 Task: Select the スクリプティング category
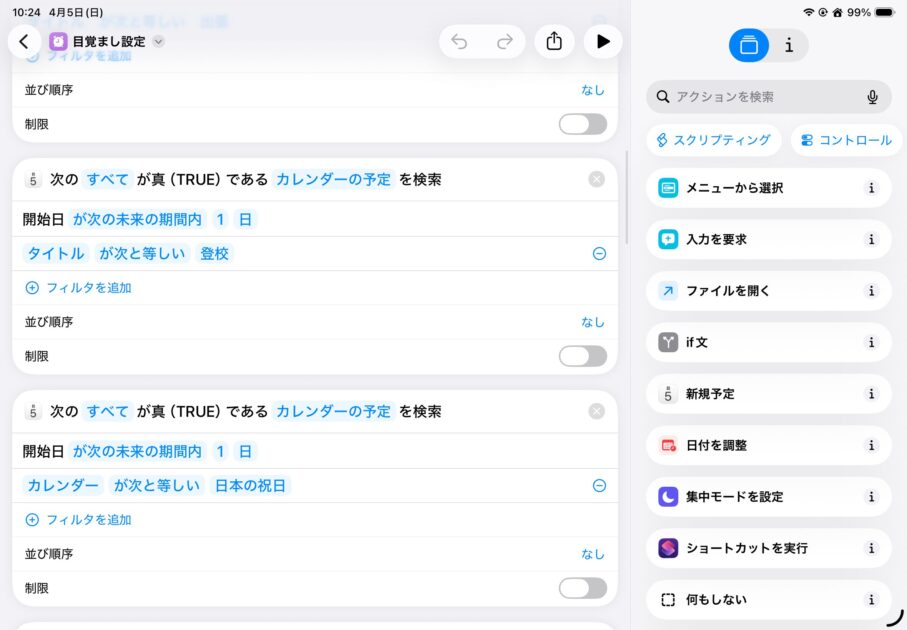(713, 140)
